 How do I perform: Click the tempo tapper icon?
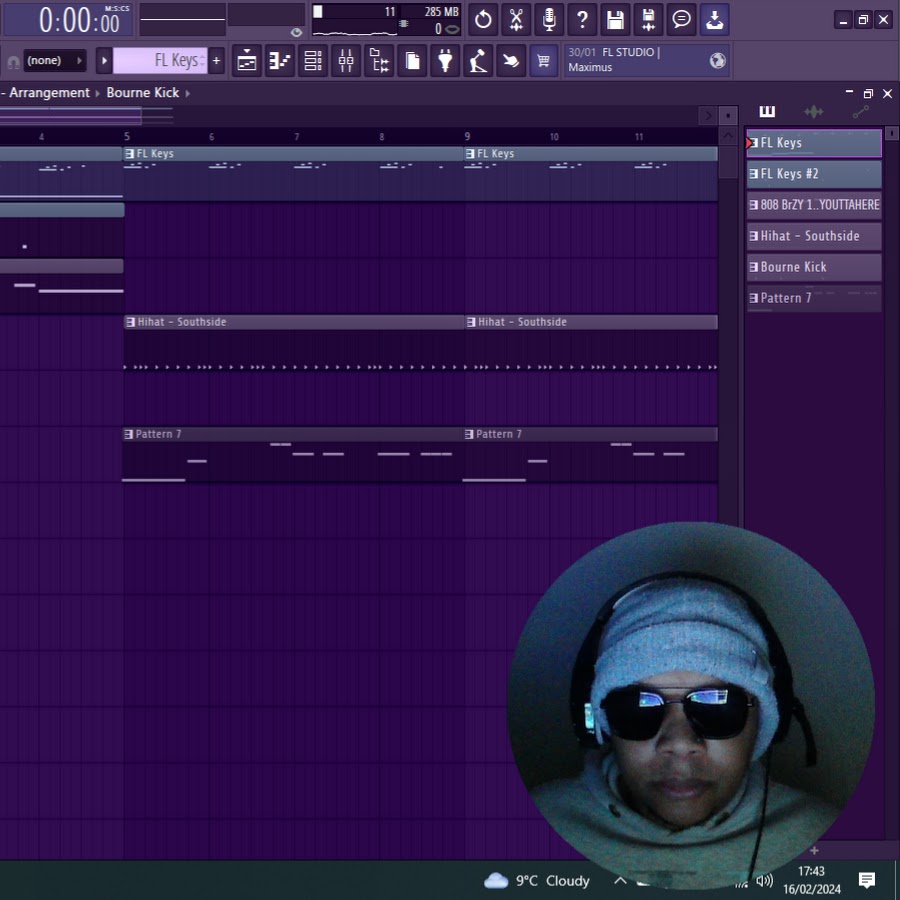pyautogui.click(x=478, y=60)
